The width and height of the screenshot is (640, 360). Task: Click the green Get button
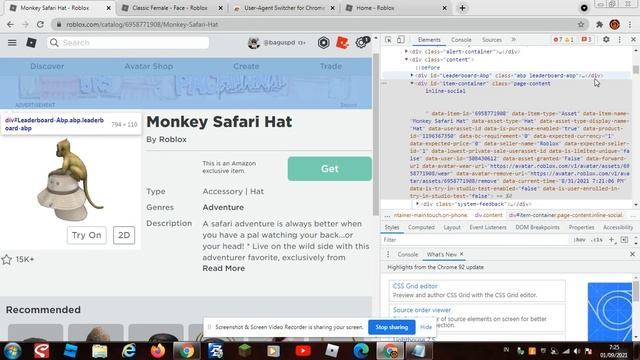click(x=329, y=169)
